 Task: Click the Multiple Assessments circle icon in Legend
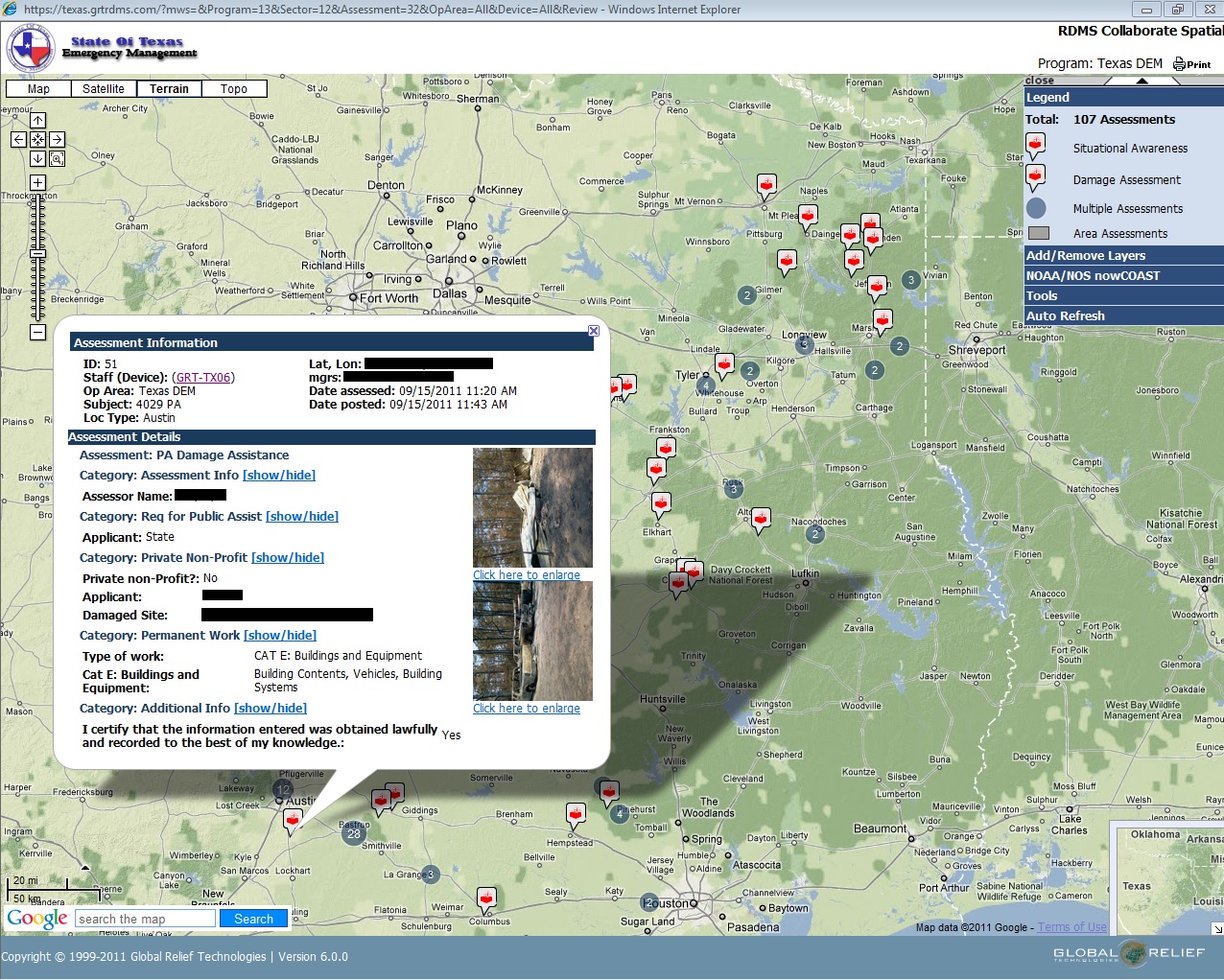[x=1036, y=207]
